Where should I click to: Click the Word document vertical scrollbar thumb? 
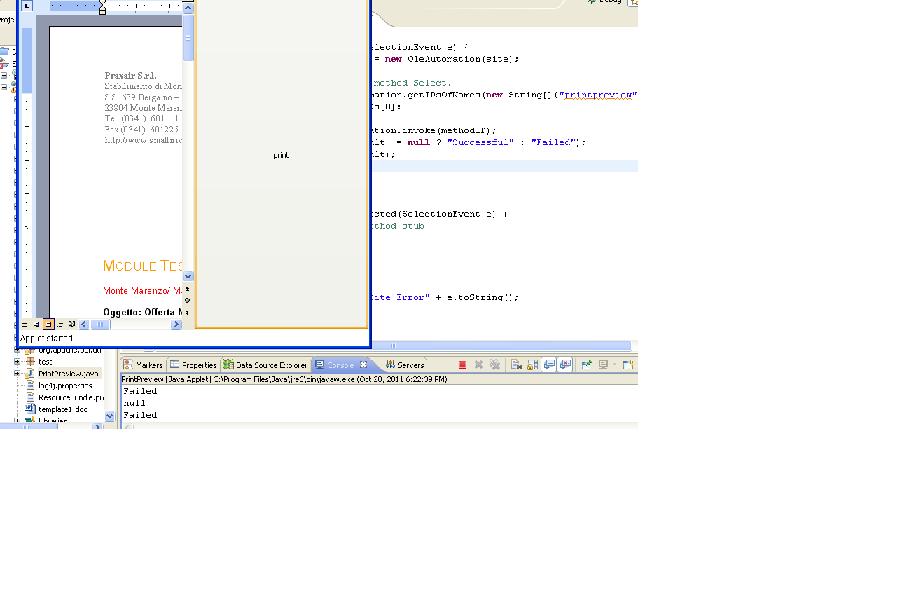pos(188,38)
